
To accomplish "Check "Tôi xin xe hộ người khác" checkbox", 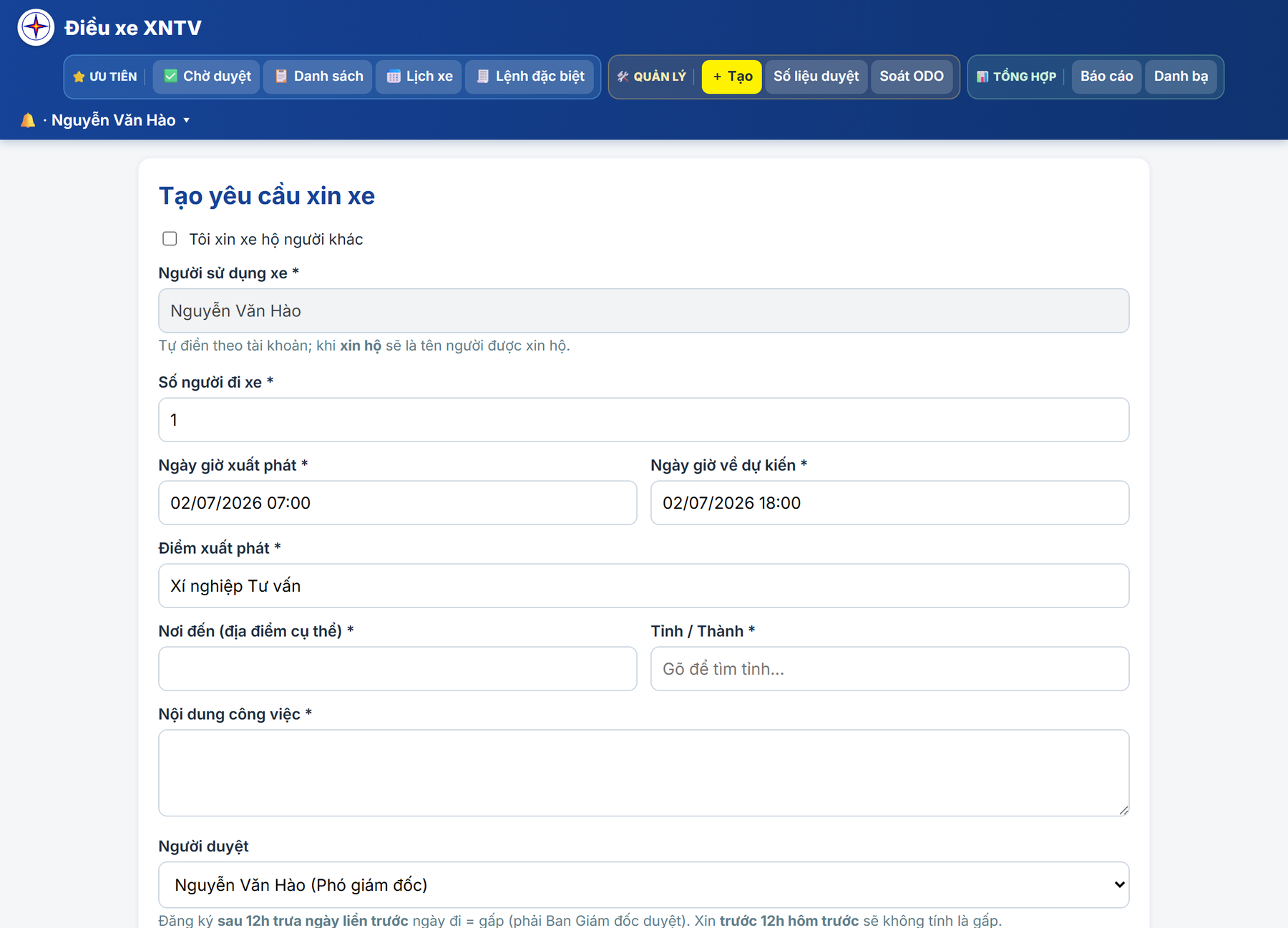I will tap(170, 238).
